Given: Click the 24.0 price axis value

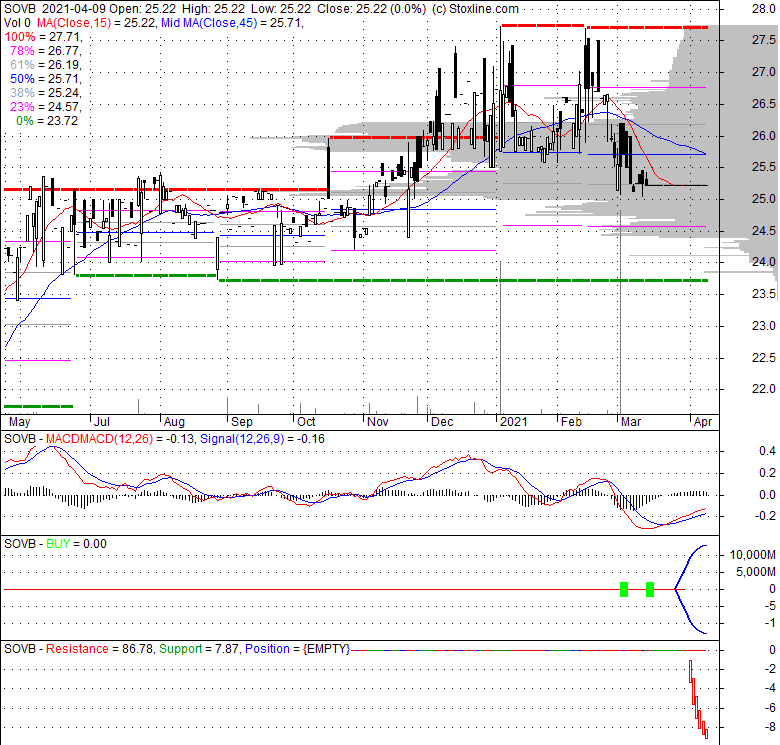Looking at the screenshot, I should (x=764, y=262).
